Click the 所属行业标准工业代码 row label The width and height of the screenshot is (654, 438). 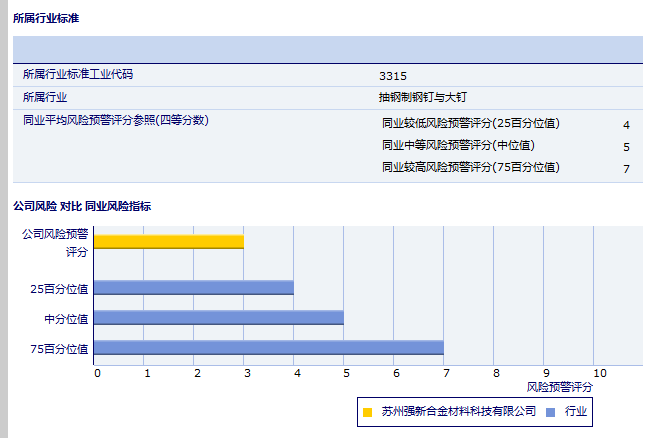tap(77, 75)
